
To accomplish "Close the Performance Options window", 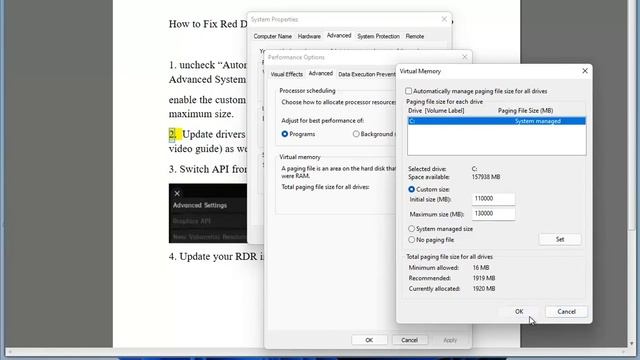I will (x=464, y=57).
